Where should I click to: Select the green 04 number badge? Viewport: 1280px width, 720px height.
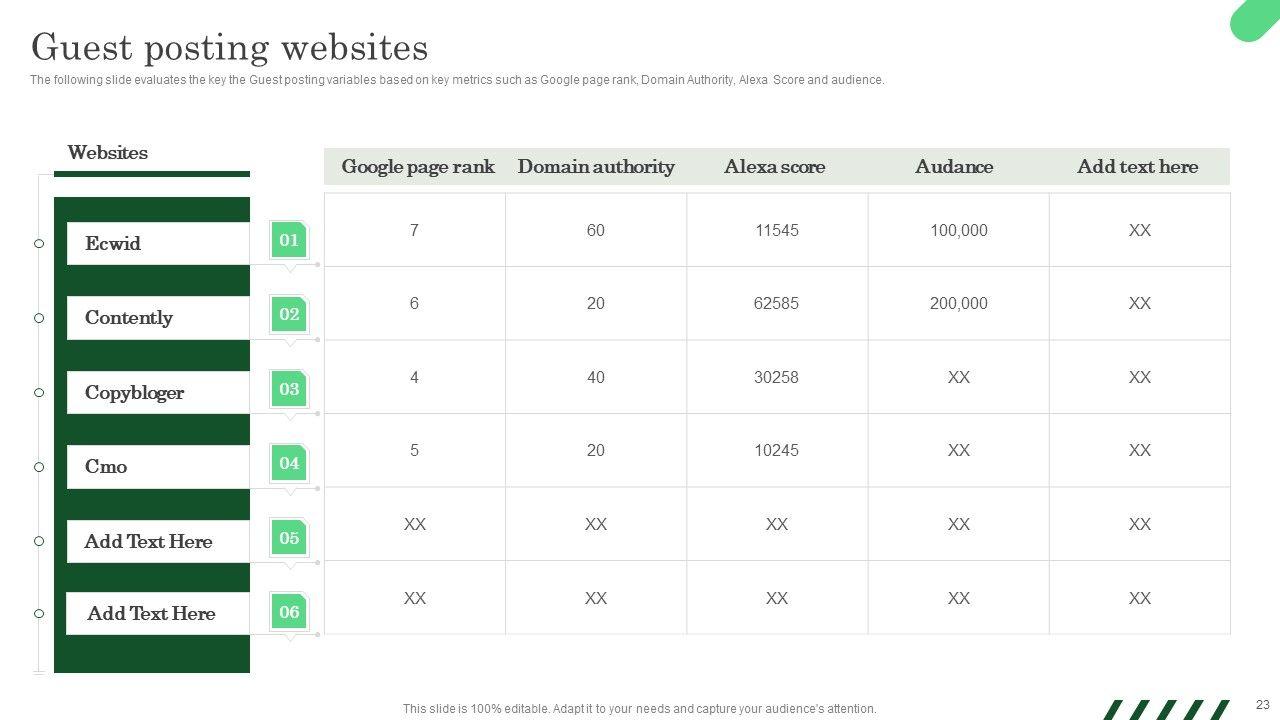coord(289,463)
